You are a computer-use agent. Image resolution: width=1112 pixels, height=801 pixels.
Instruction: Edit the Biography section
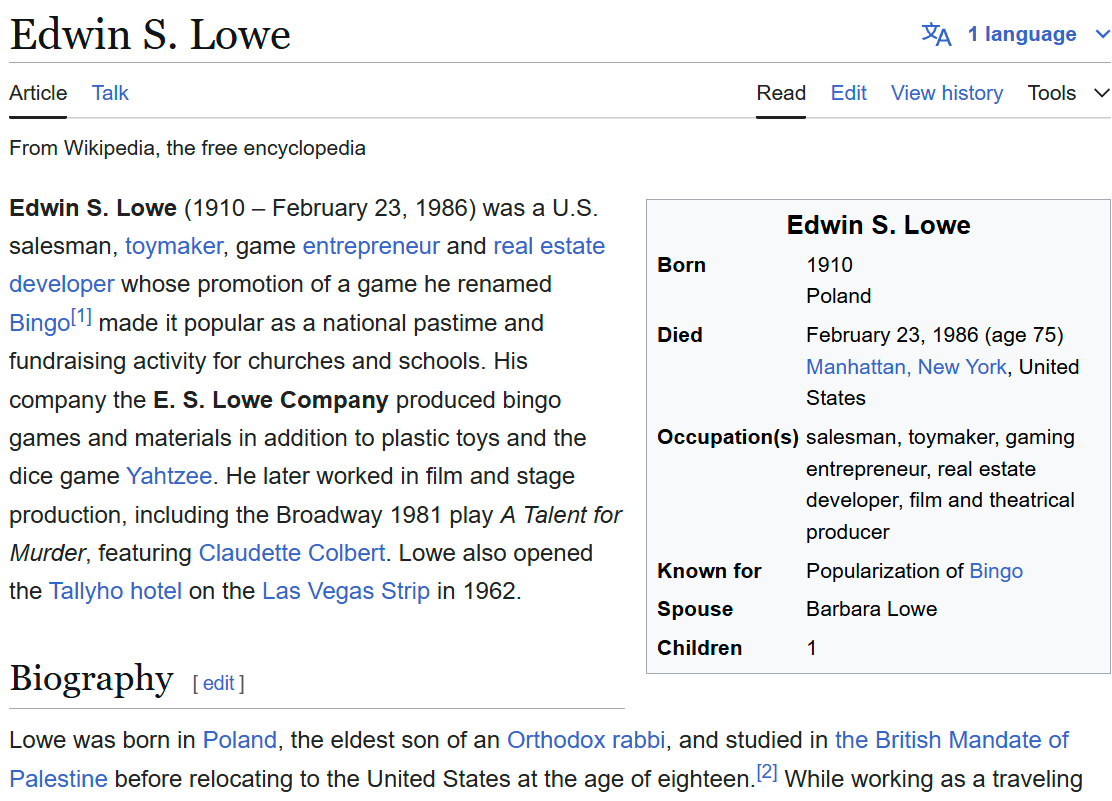[x=218, y=683]
